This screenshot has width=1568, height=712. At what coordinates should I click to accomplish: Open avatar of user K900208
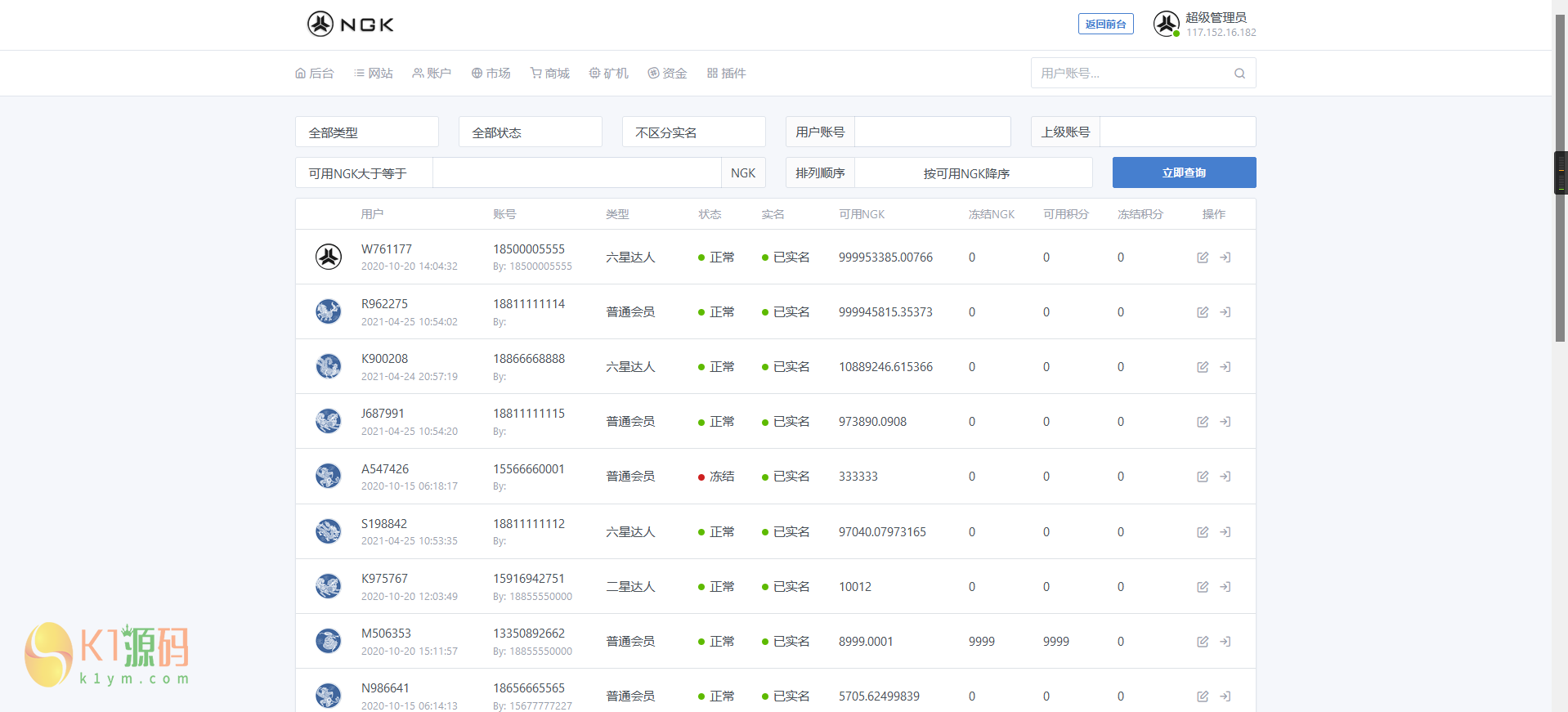(x=329, y=366)
